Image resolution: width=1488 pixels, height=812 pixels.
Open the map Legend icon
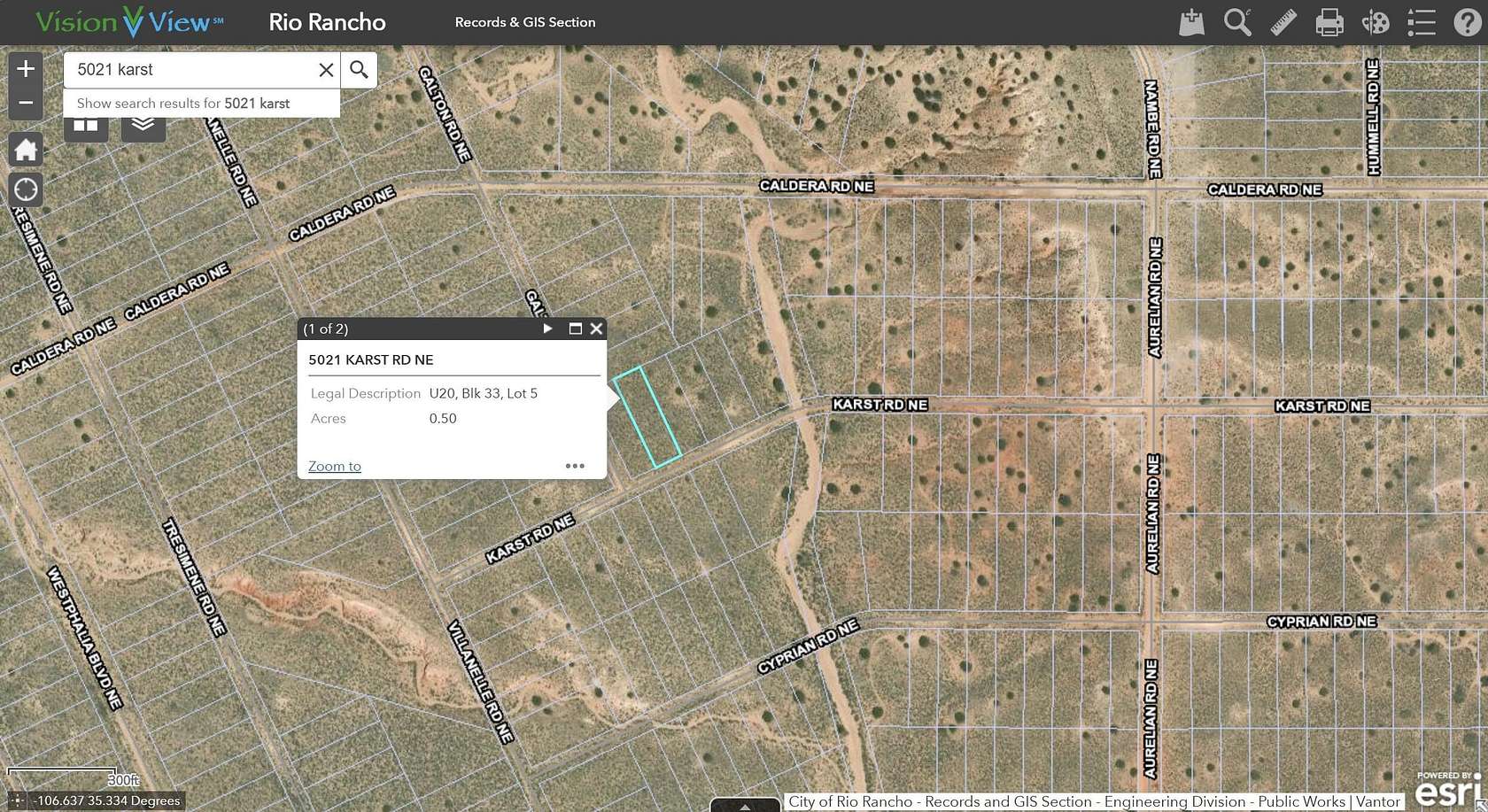click(x=1421, y=22)
